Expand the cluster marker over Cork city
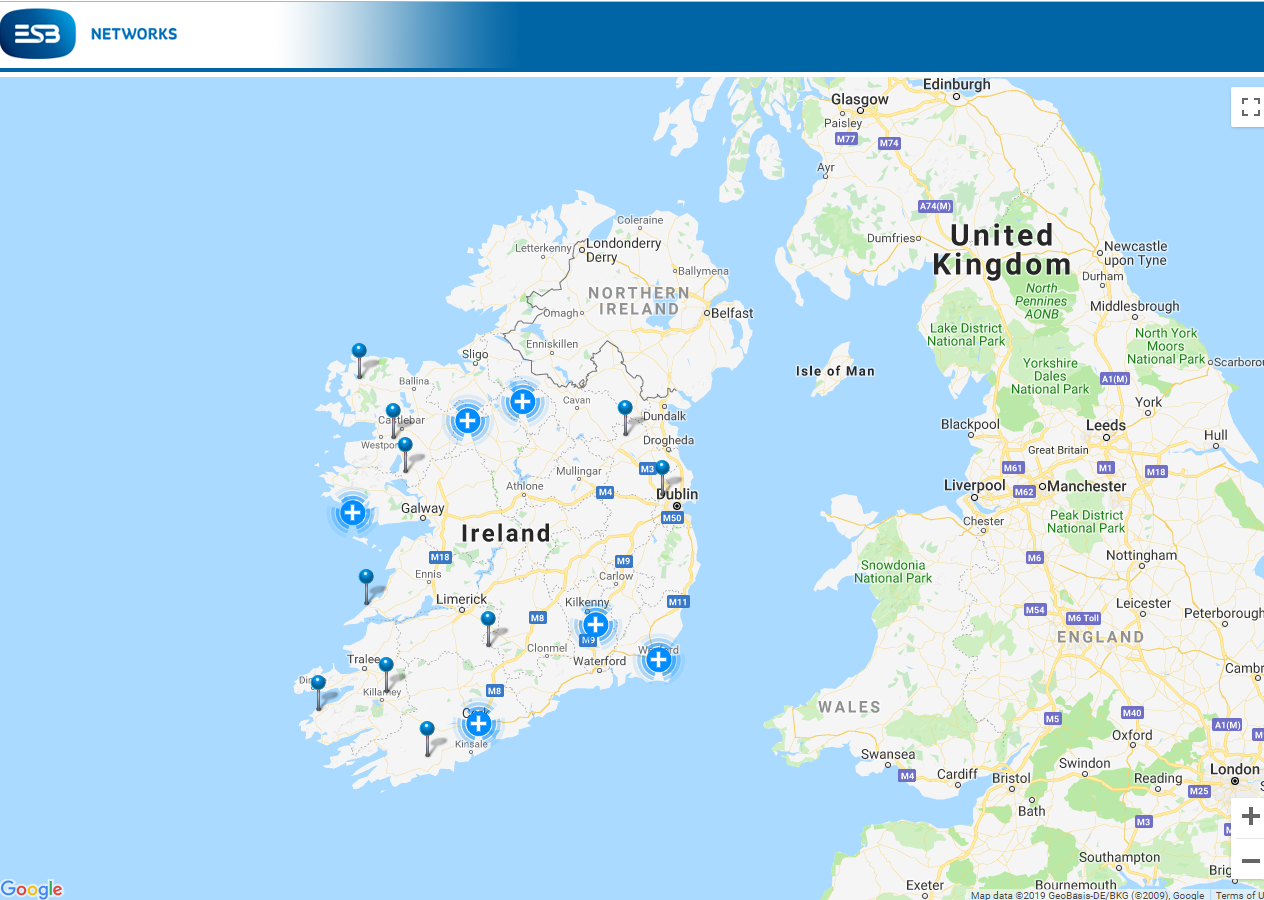The height and width of the screenshot is (900, 1264). pos(479,723)
